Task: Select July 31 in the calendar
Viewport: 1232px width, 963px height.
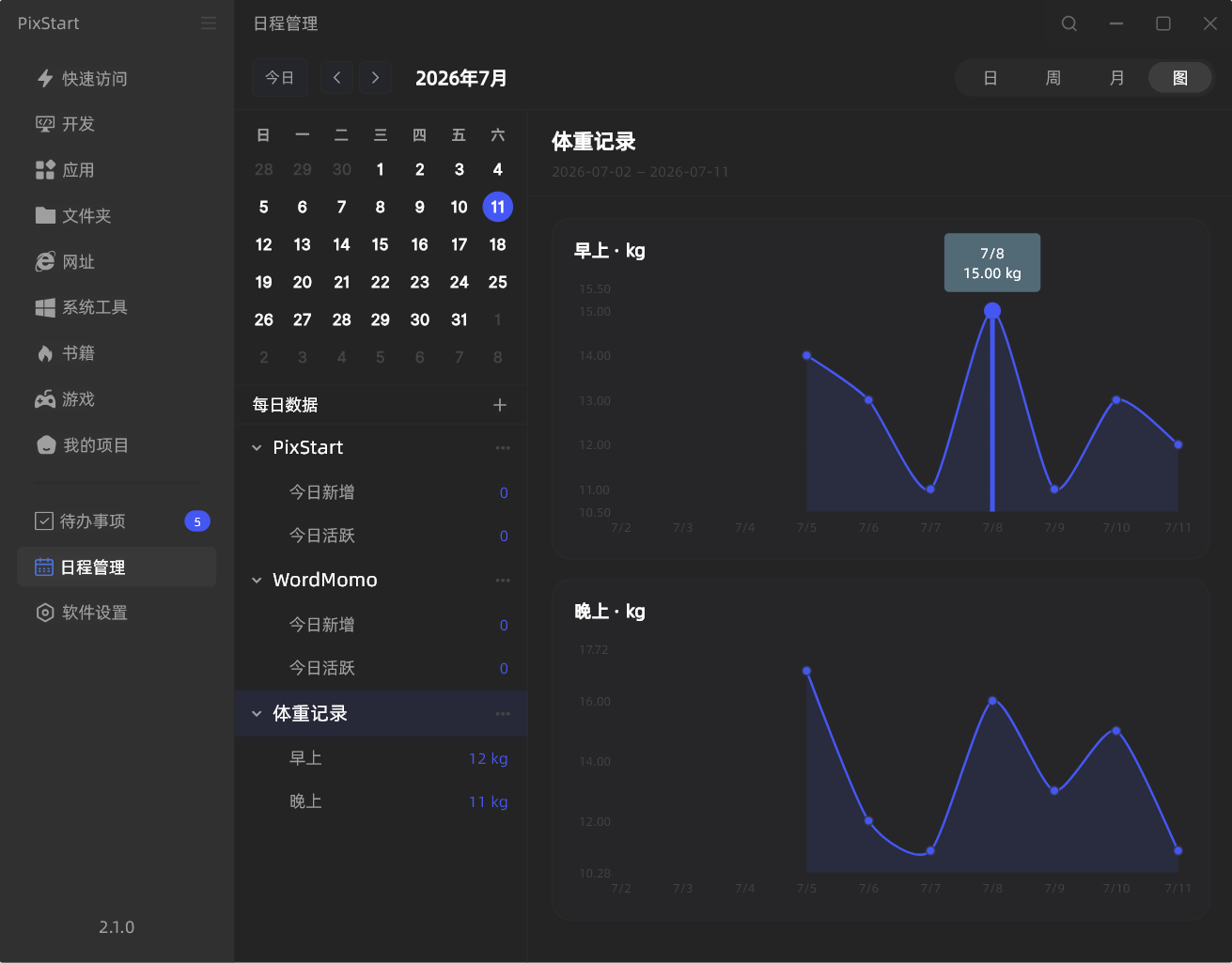Action: coord(459,319)
